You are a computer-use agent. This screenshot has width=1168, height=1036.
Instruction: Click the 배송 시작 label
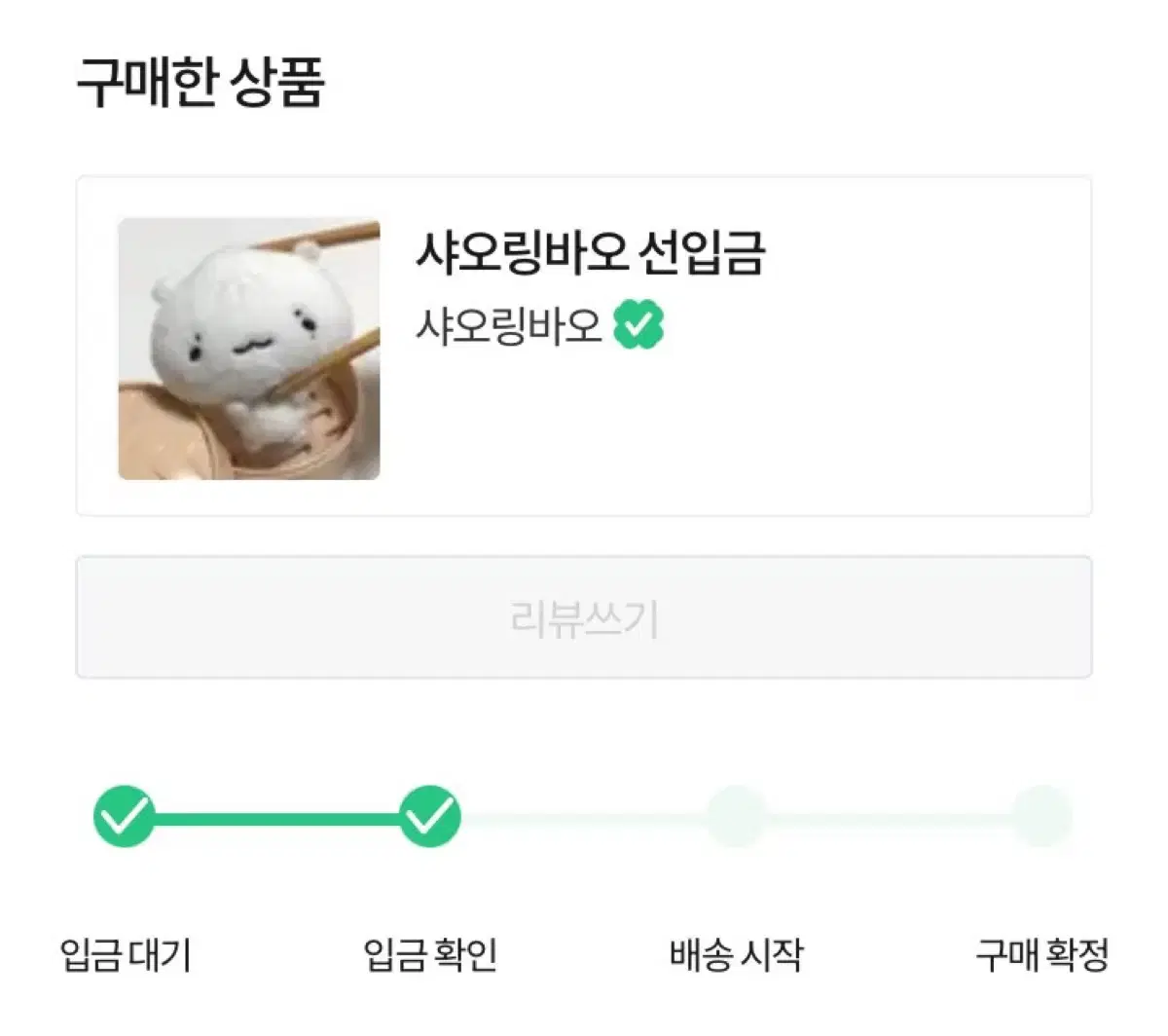[x=737, y=955]
